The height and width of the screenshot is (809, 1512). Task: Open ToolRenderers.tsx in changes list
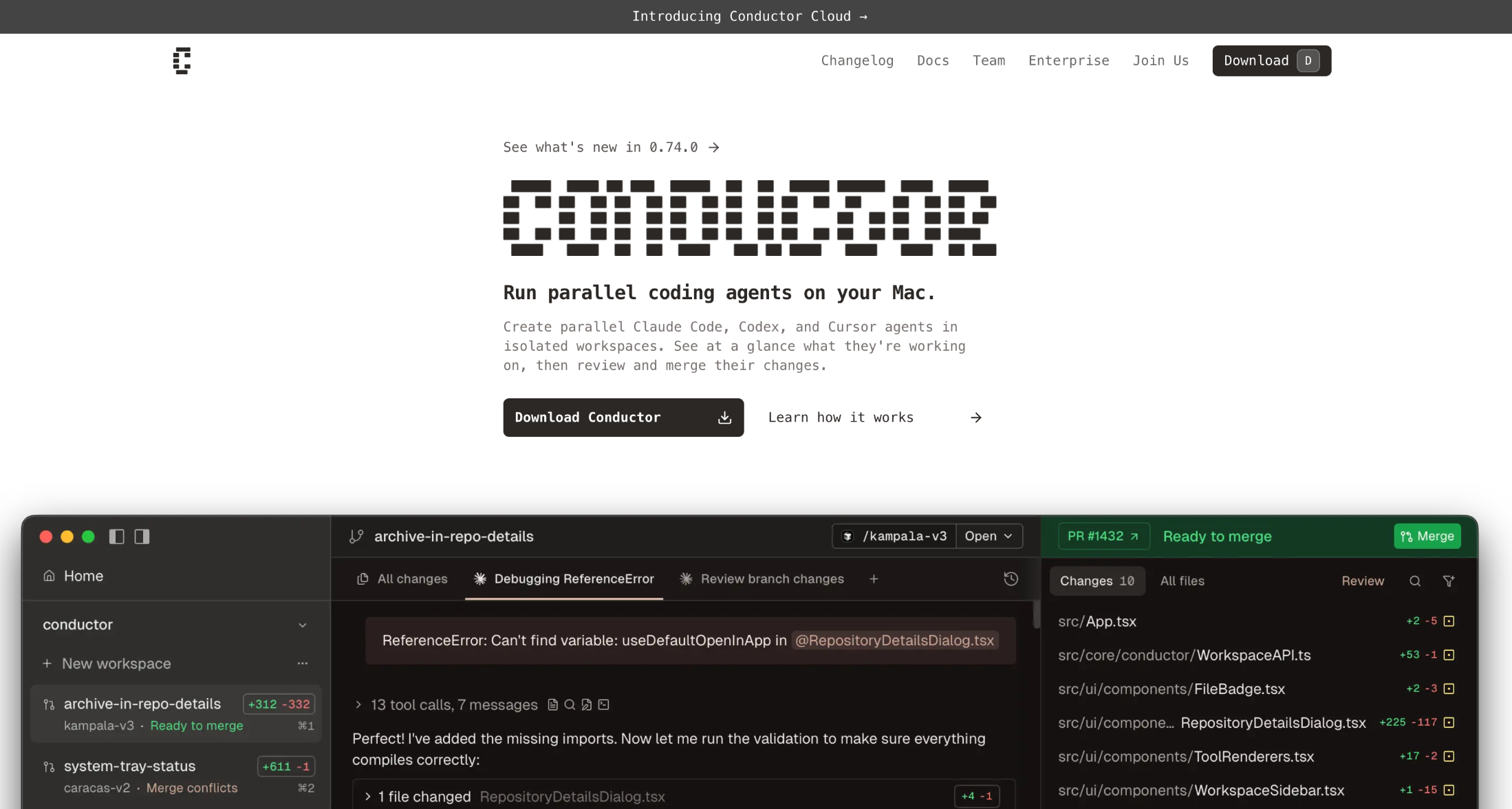click(1186, 756)
